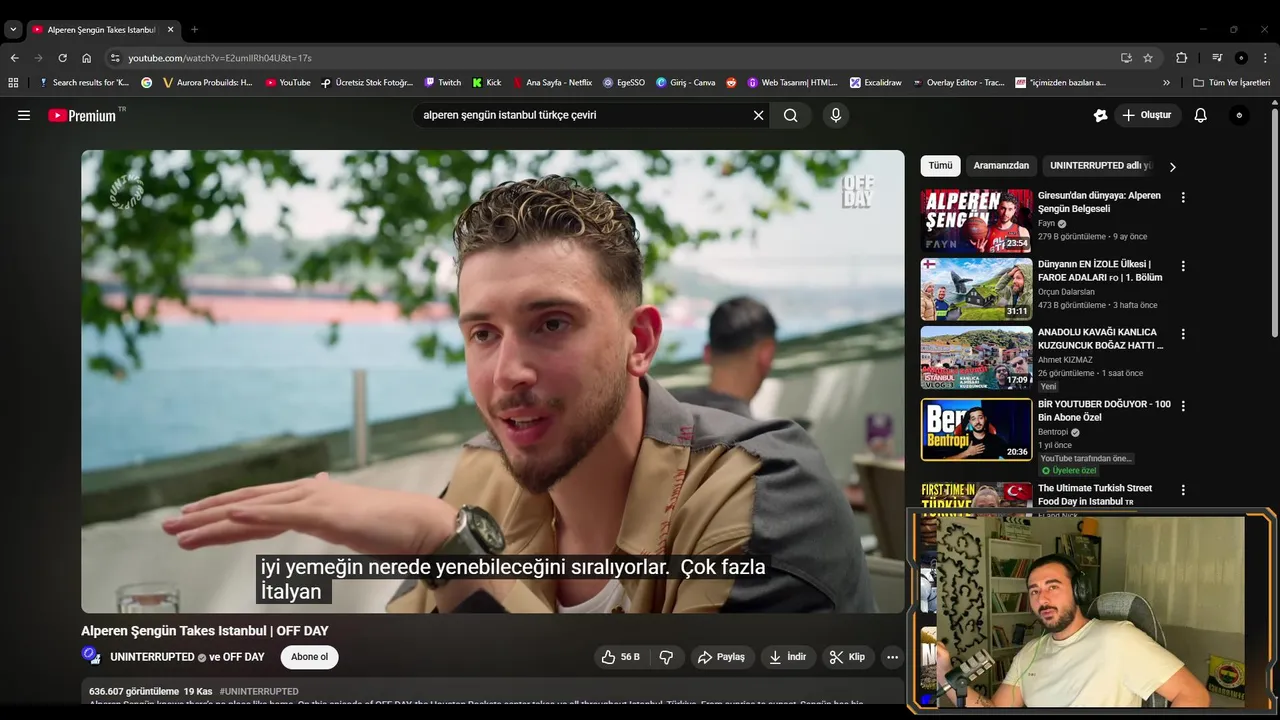The width and height of the screenshot is (1280, 720).
Task: Open browser extensions puzzle icon
Action: click(x=1181, y=58)
